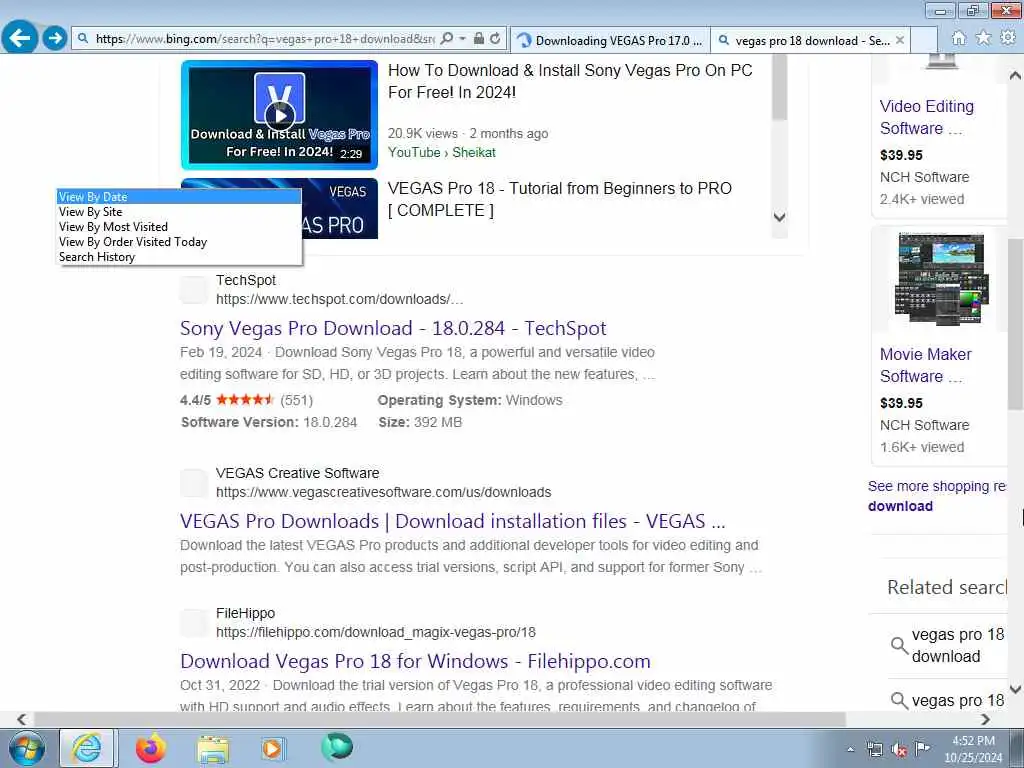
Task: Click the video list scrollbar thumb
Action: (779, 87)
